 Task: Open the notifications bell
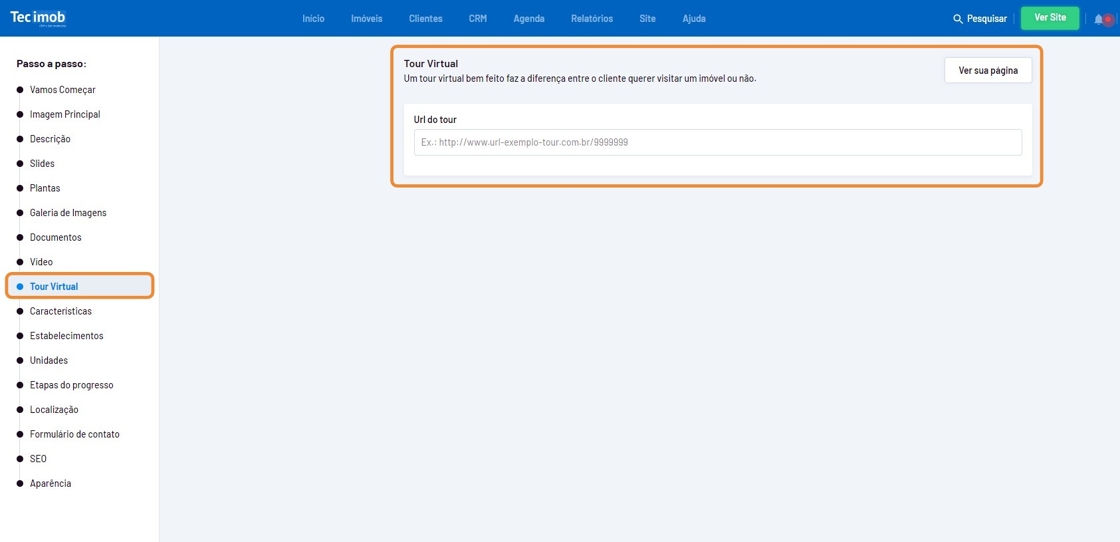click(1100, 19)
